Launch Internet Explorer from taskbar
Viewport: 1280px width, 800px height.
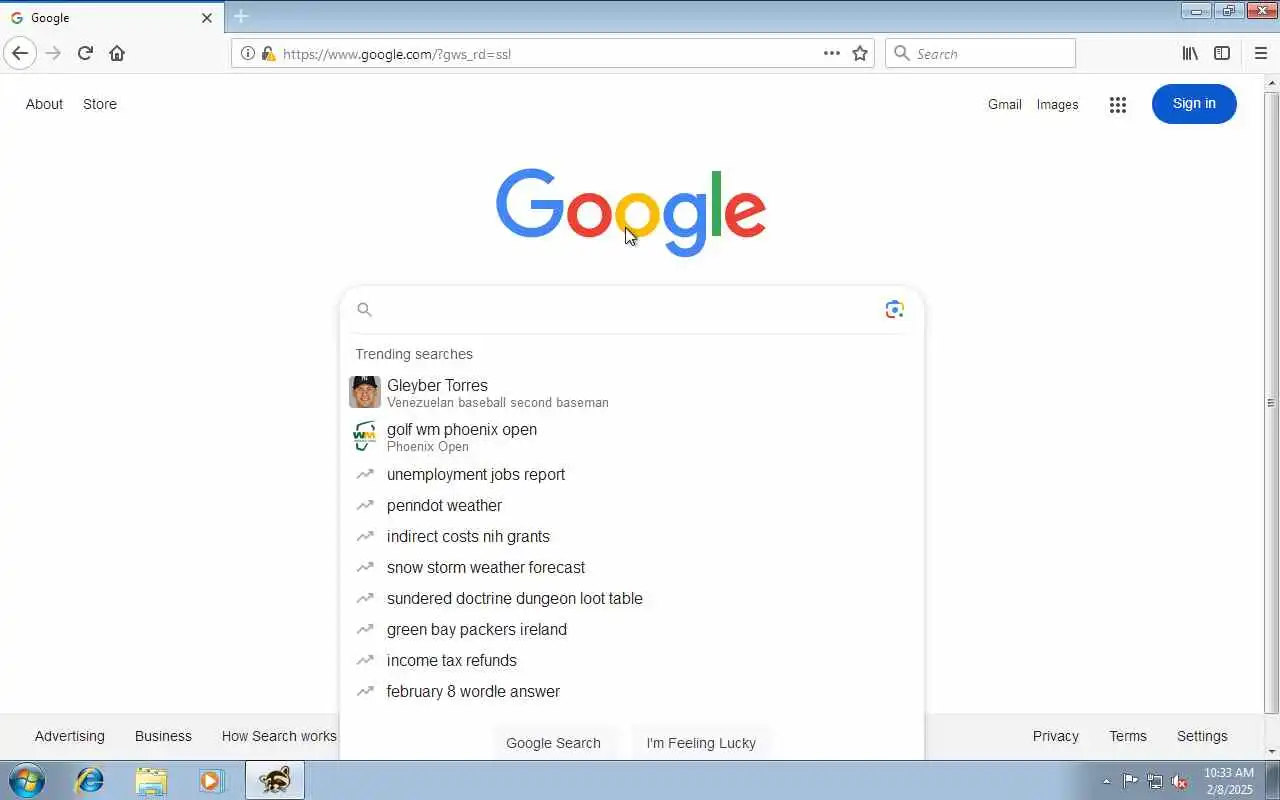click(x=90, y=780)
